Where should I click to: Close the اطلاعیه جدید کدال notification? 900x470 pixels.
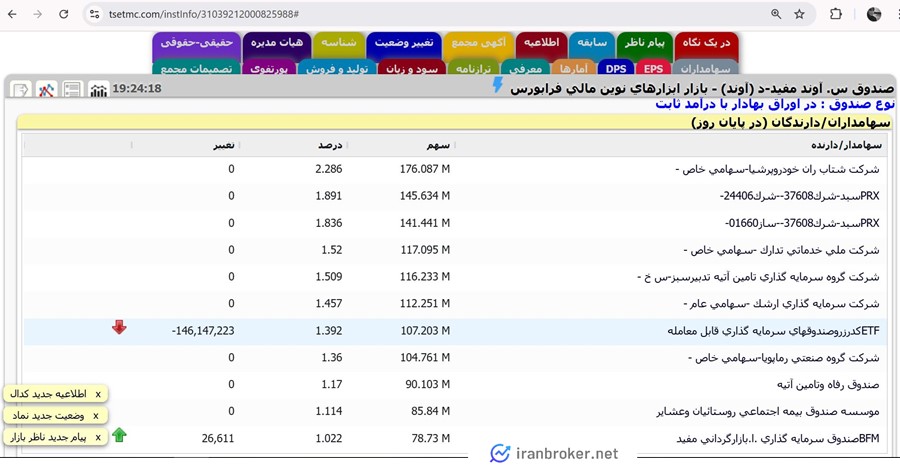(98, 394)
